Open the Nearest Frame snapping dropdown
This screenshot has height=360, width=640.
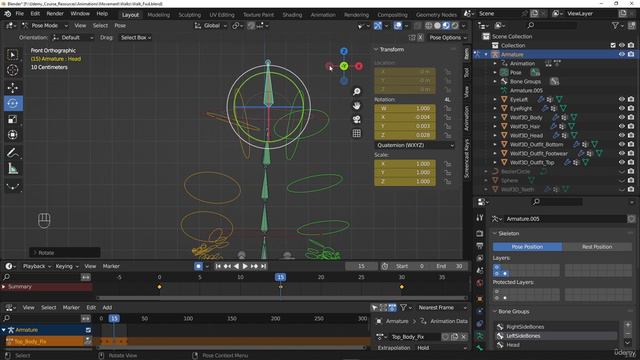click(x=442, y=307)
